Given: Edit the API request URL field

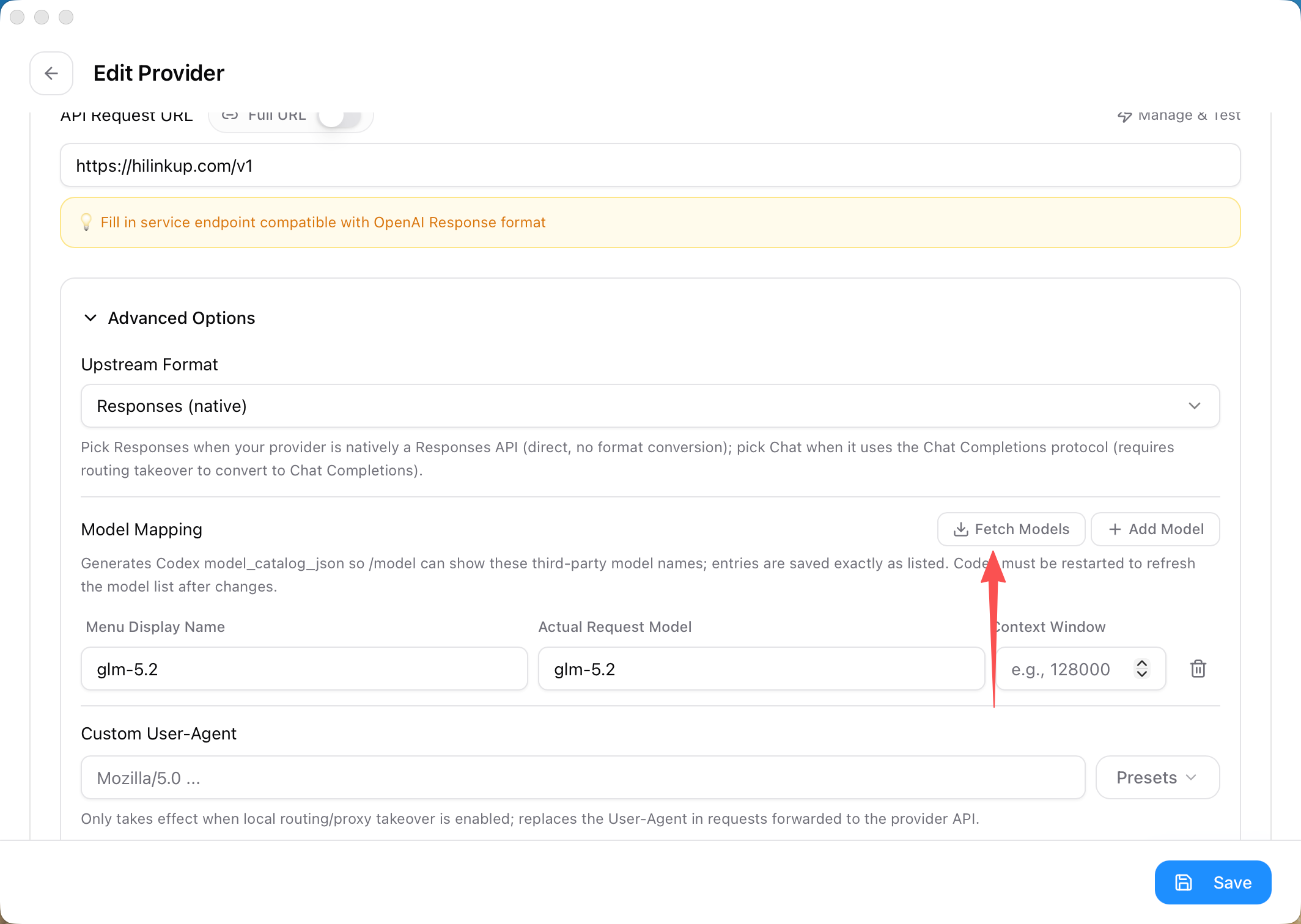Looking at the screenshot, I should coord(650,166).
